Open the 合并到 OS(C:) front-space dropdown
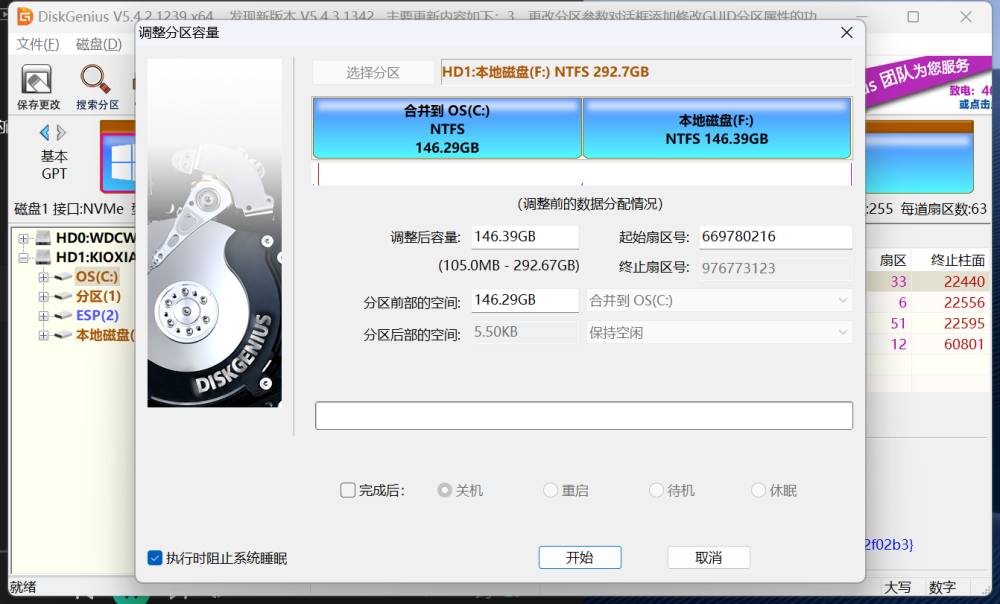The width and height of the screenshot is (1000, 604). [719, 300]
